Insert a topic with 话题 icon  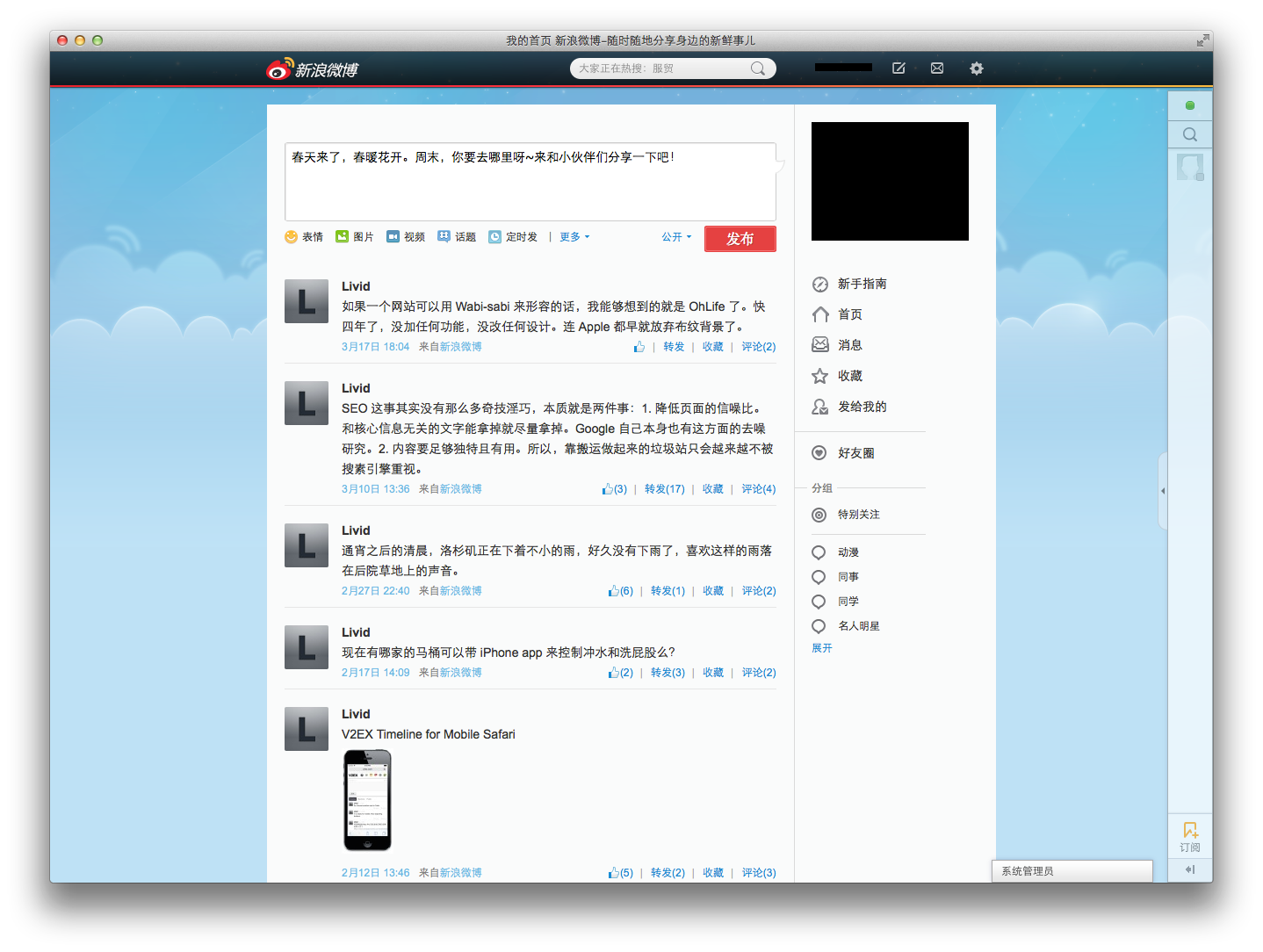pos(444,237)
